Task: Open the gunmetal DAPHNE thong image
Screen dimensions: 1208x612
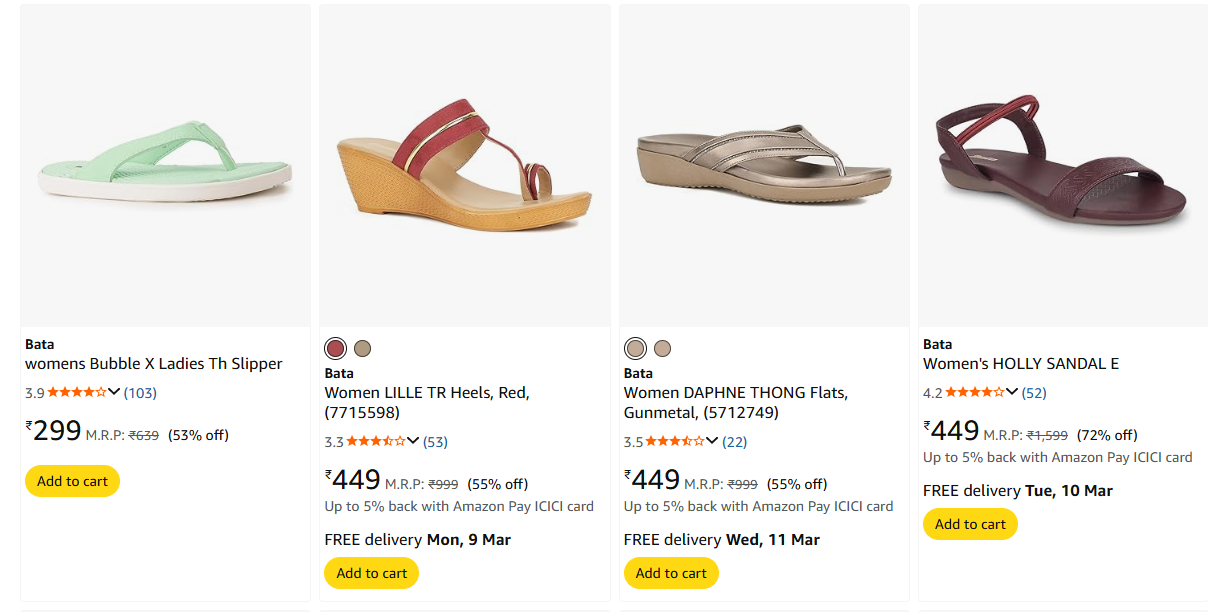Action: tap(764, 166)
